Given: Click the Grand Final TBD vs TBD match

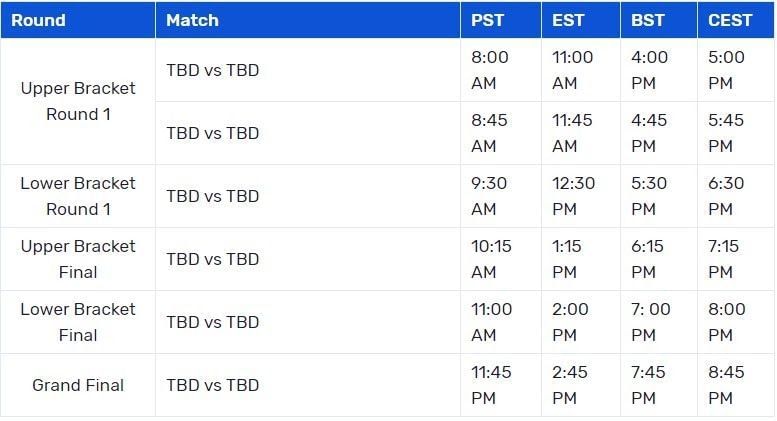Looking at the screenshot, I should [x=213, y=385].
